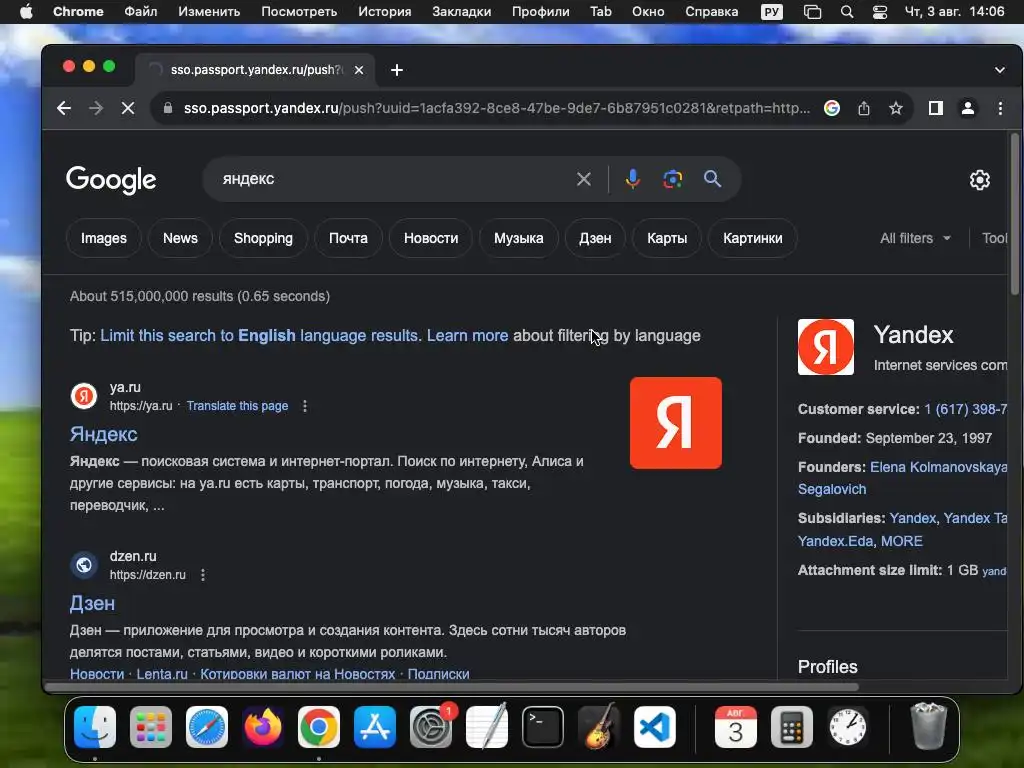Click the Яндекс result title
Image resolution: width=1024 pixels, height=768 pixels.
[x=104, y=434]
